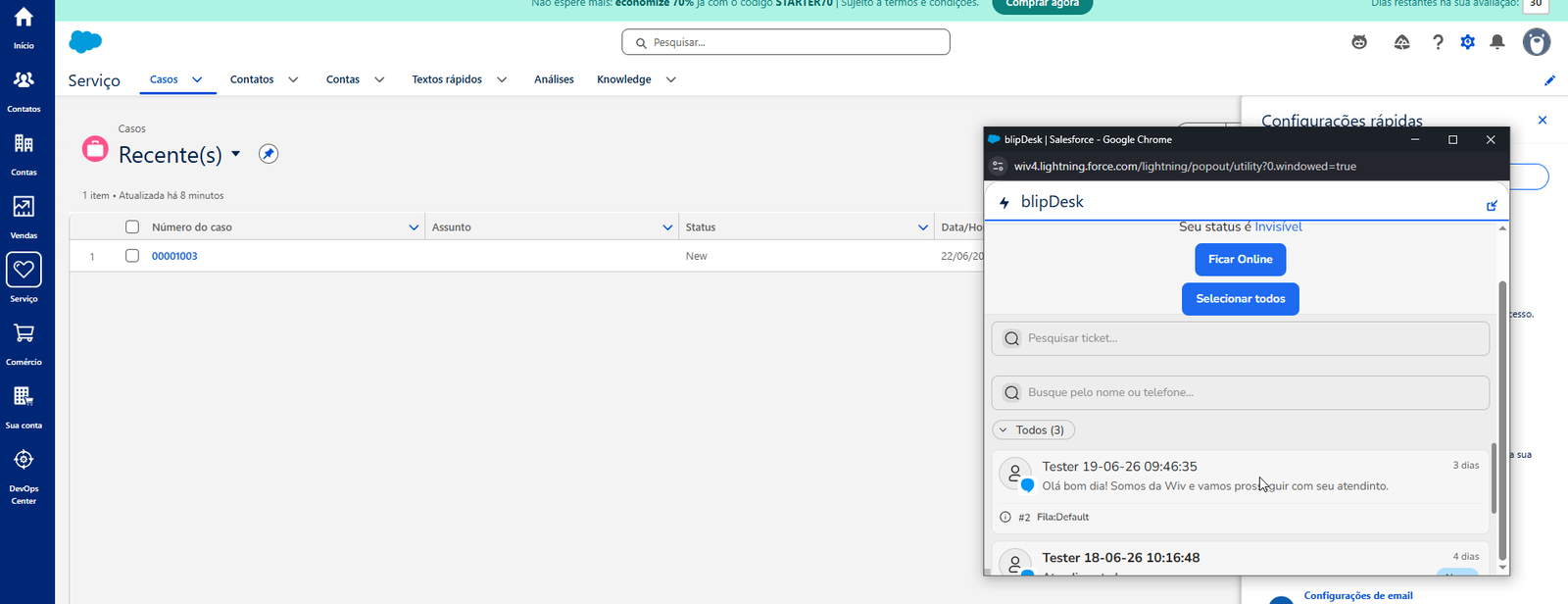Open the Recente(s) list view selector arrow
The width and height of the screenshot is (1568, 604).
pos(236,154)
